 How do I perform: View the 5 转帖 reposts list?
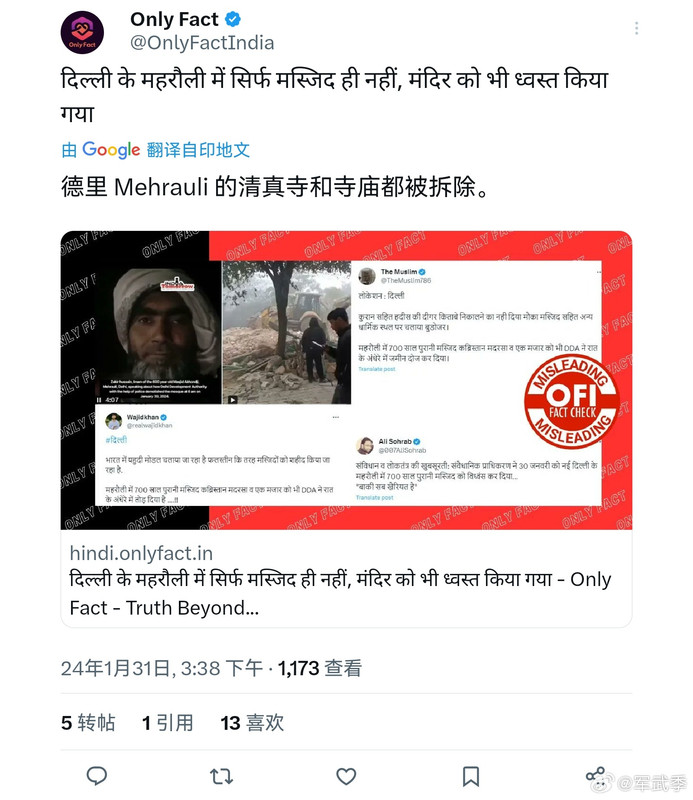point(88,723)
